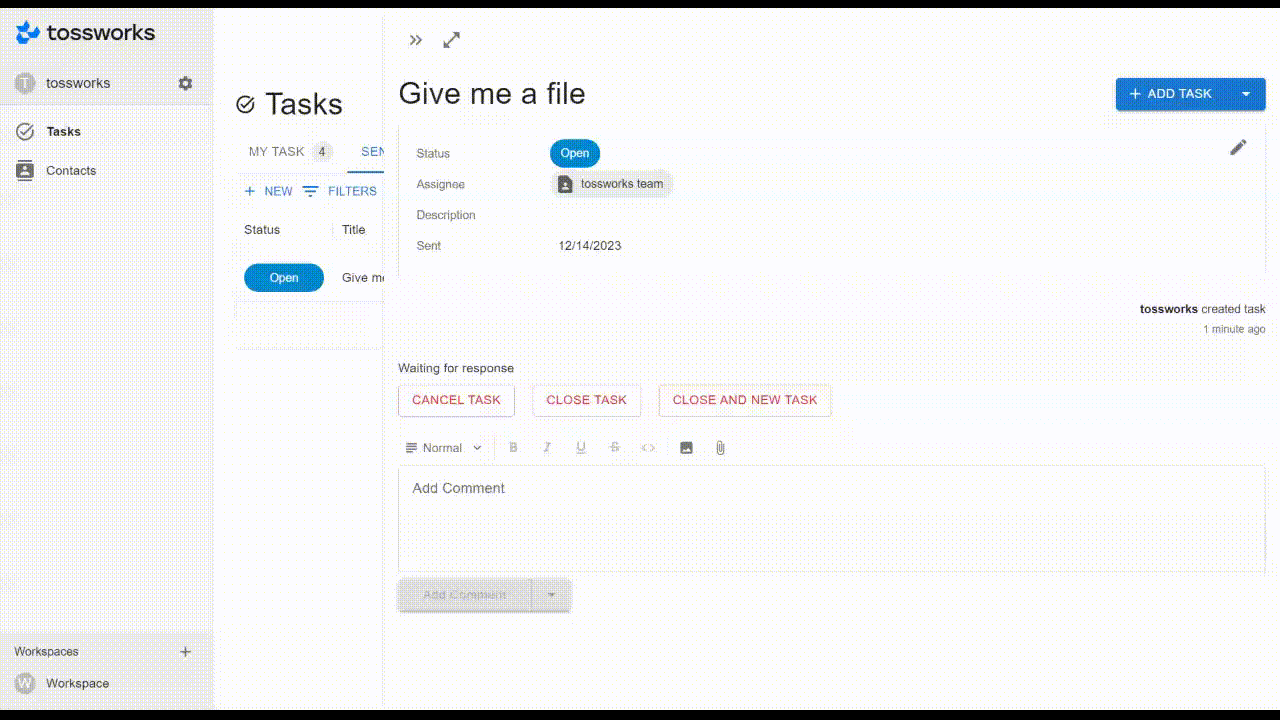Open Contacts in the sidebar
The height and width of the screenshot is (720, 1280).
pyautogui.click(x=70, y=171)
